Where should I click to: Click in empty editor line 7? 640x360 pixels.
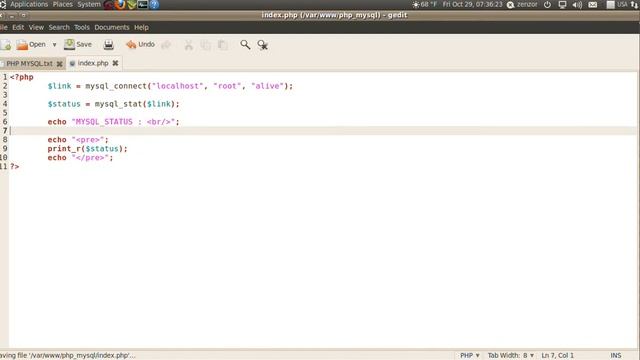322,131
